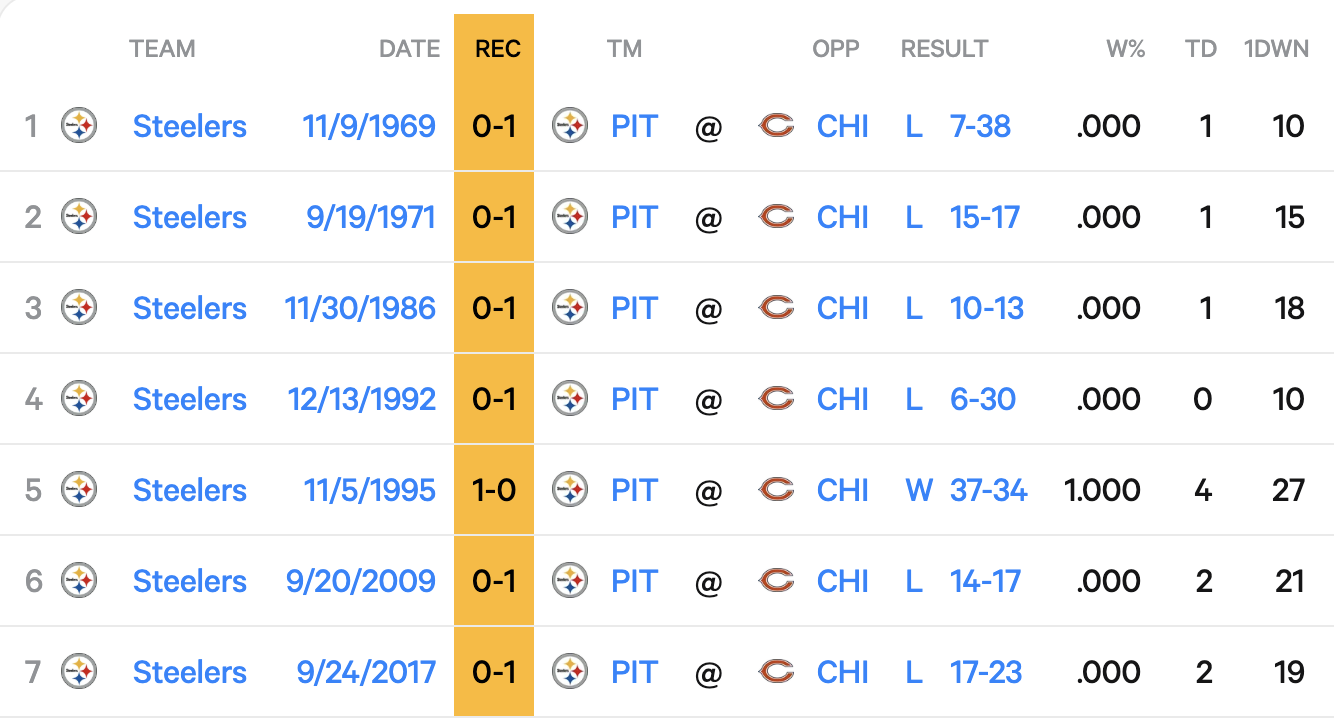Sort the table by DATE column

click(409, 49)
